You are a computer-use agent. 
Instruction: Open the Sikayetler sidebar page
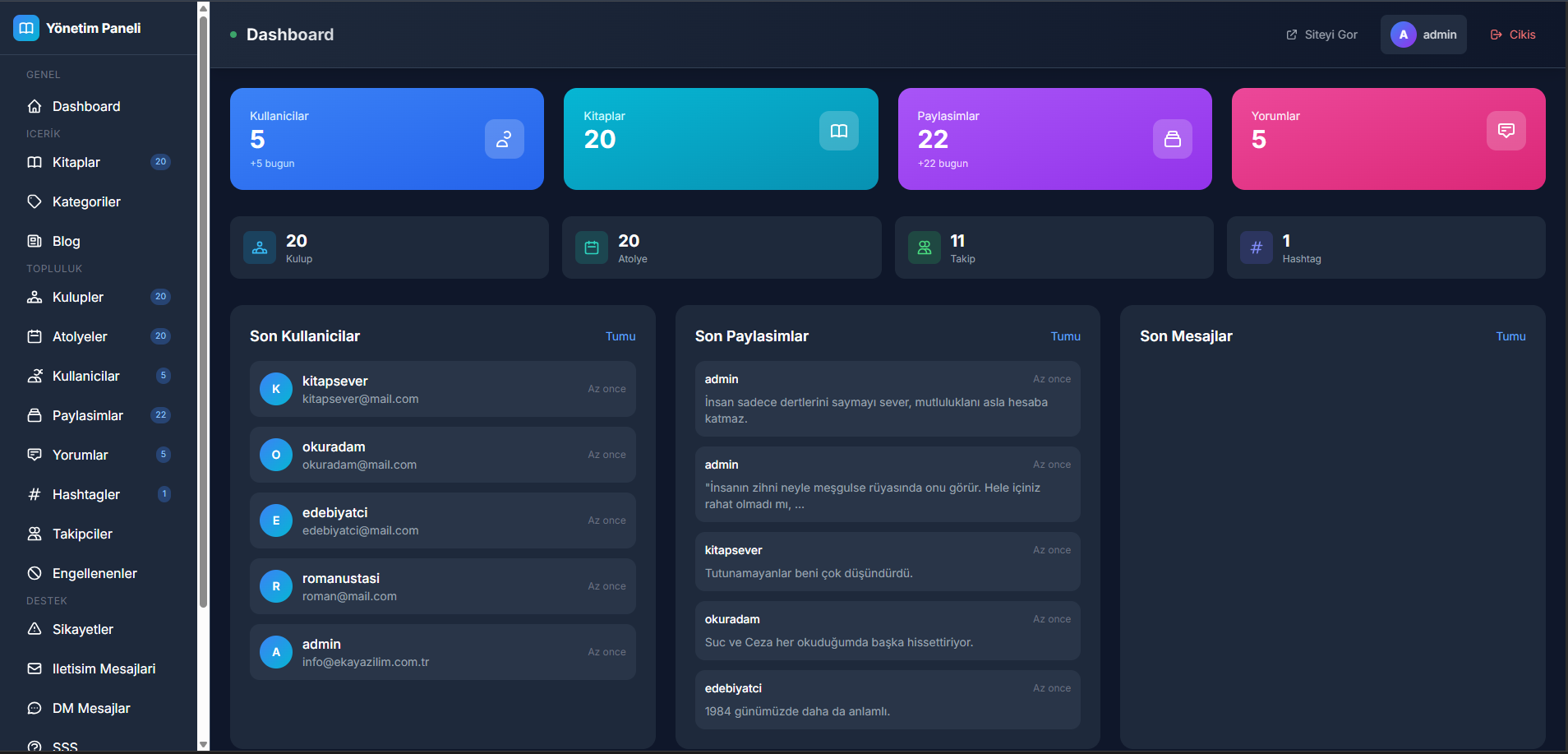[x=82, y=629]
